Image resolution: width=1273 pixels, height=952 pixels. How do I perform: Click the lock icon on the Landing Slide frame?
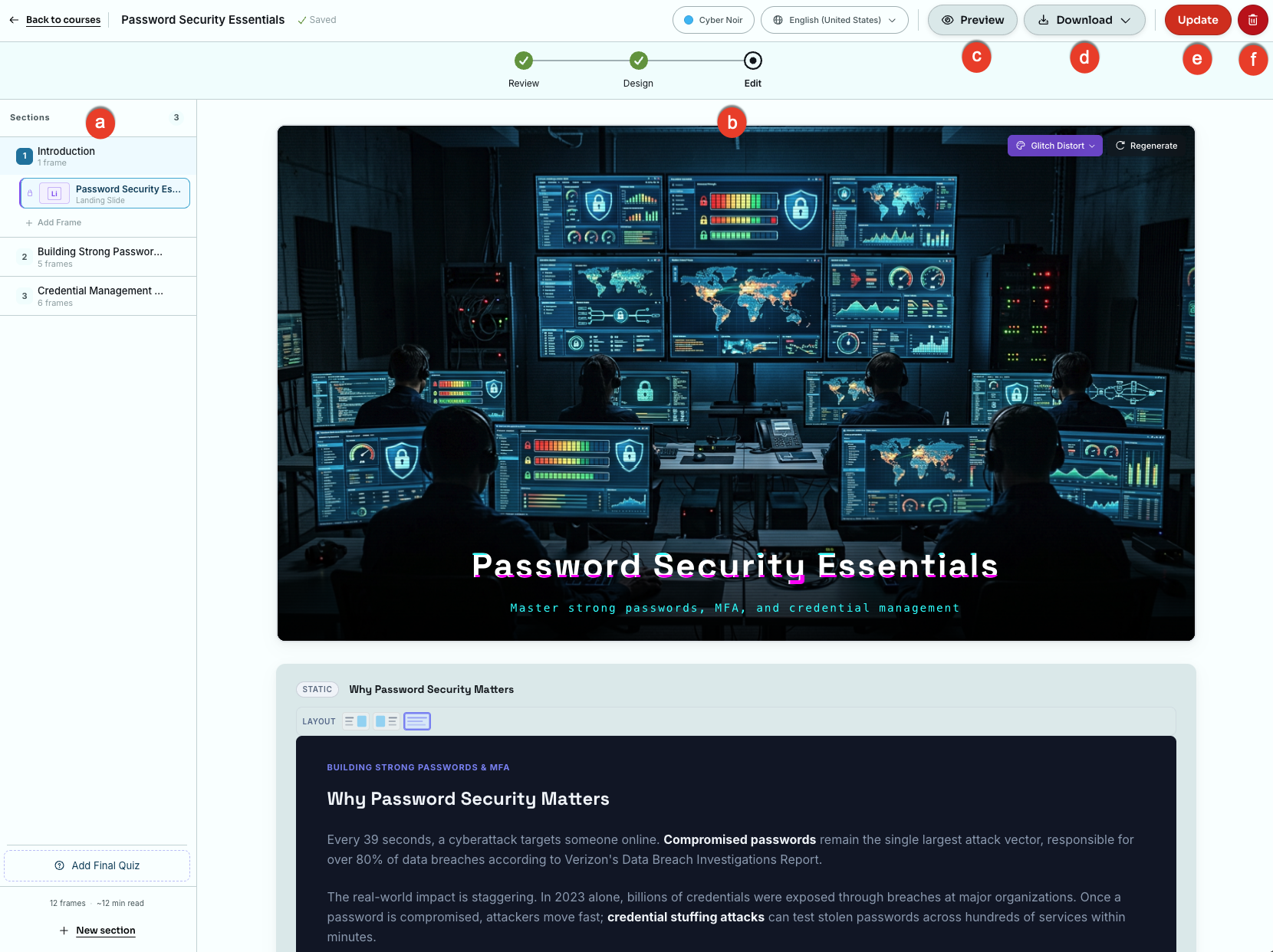point(30,193)
